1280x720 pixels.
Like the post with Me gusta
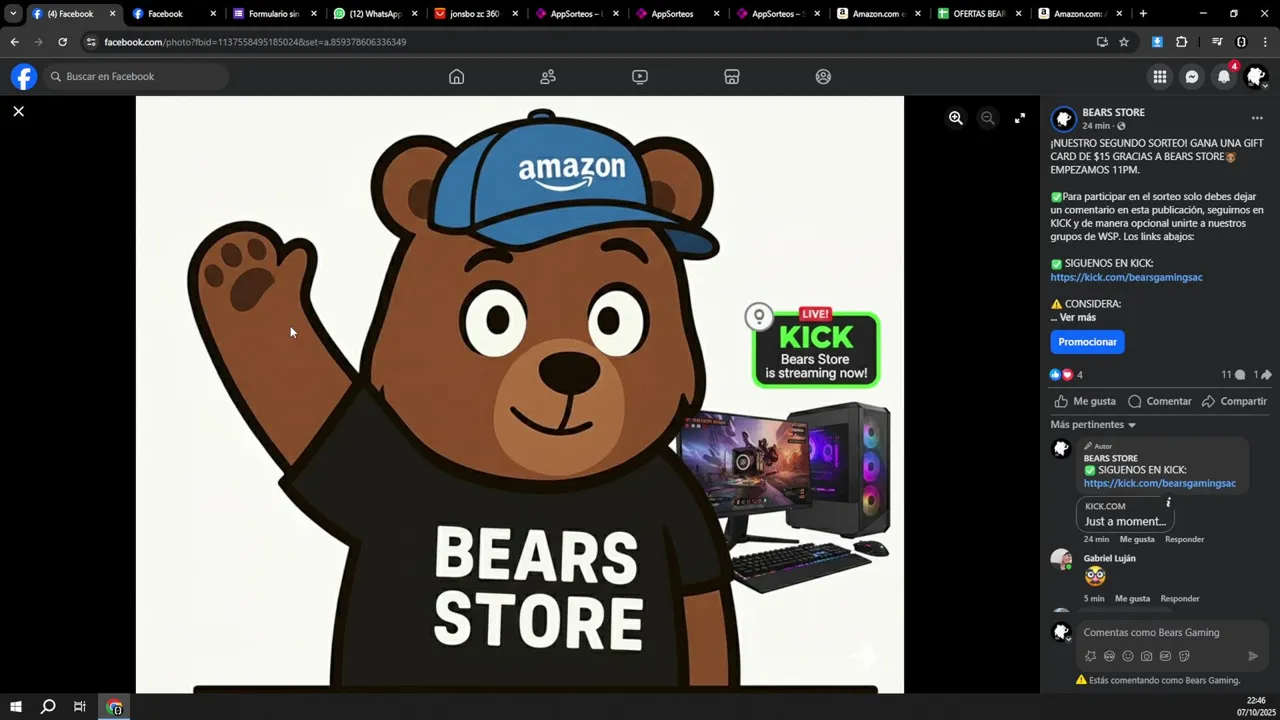1085,401
